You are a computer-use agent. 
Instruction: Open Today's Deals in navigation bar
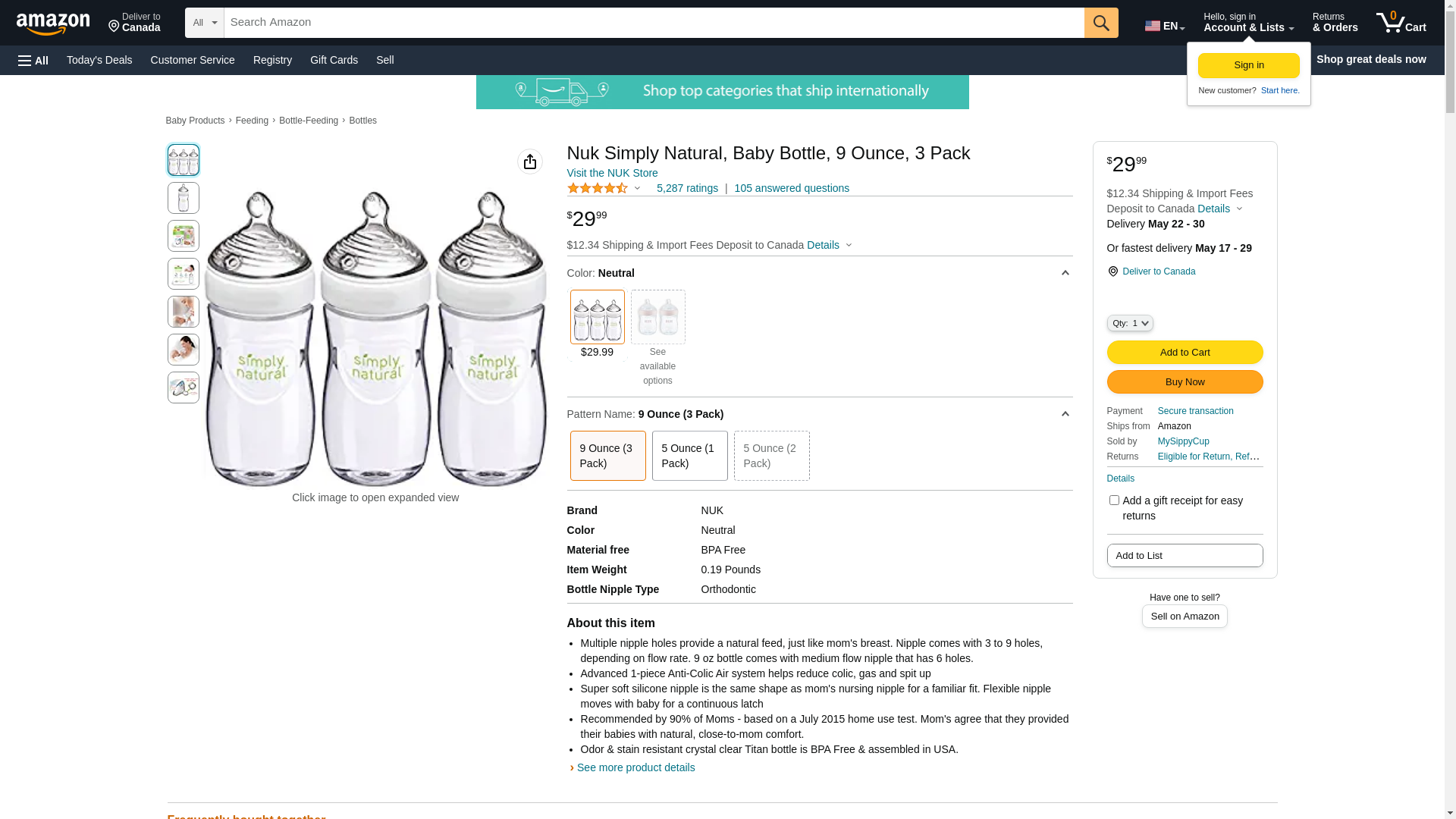(x=99, y=60)
